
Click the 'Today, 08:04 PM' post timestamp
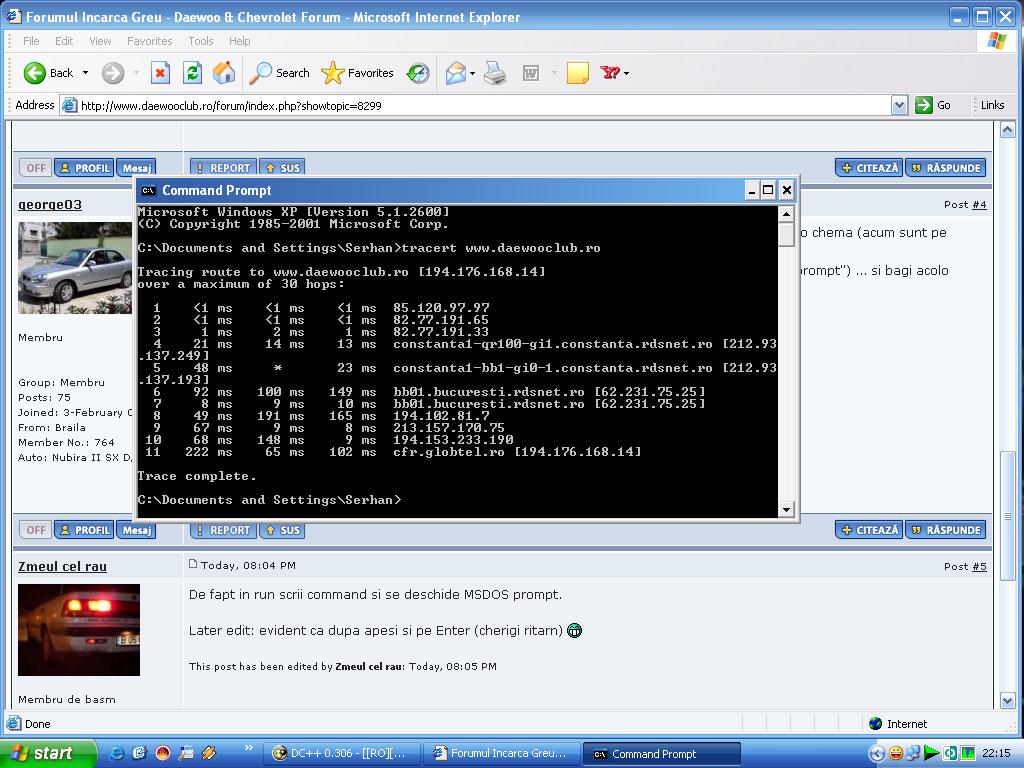[x=248, y=566]
